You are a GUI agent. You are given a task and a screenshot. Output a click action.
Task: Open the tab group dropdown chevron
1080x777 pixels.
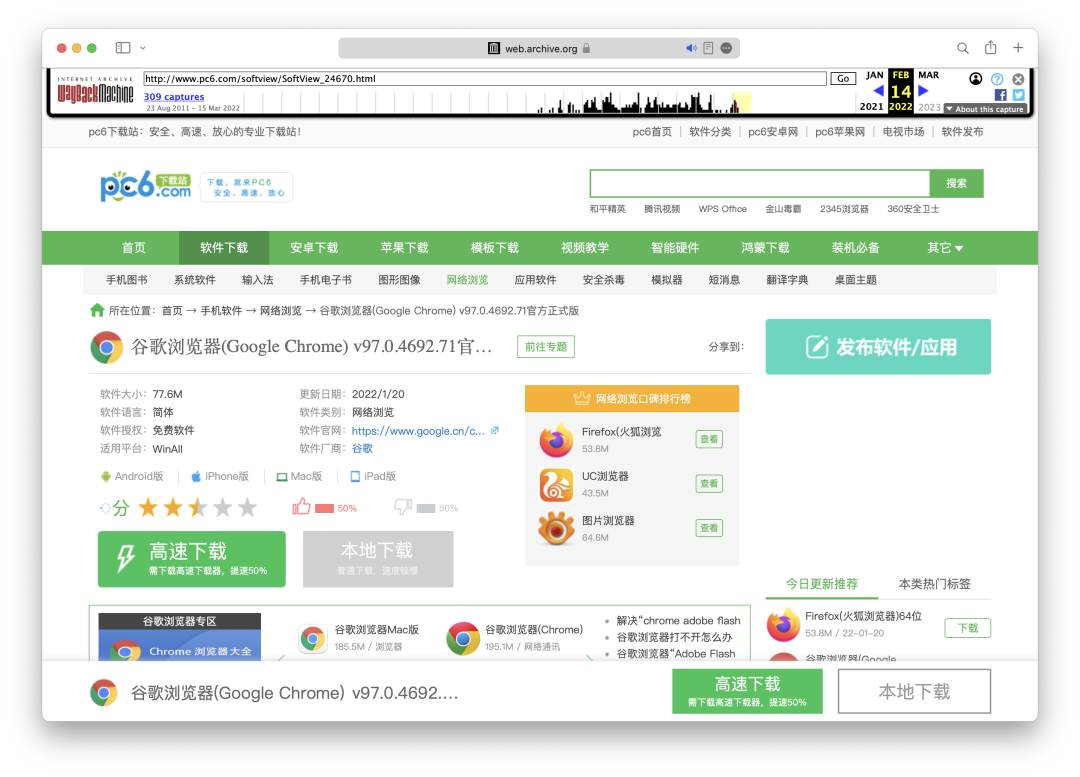point(143,48)
